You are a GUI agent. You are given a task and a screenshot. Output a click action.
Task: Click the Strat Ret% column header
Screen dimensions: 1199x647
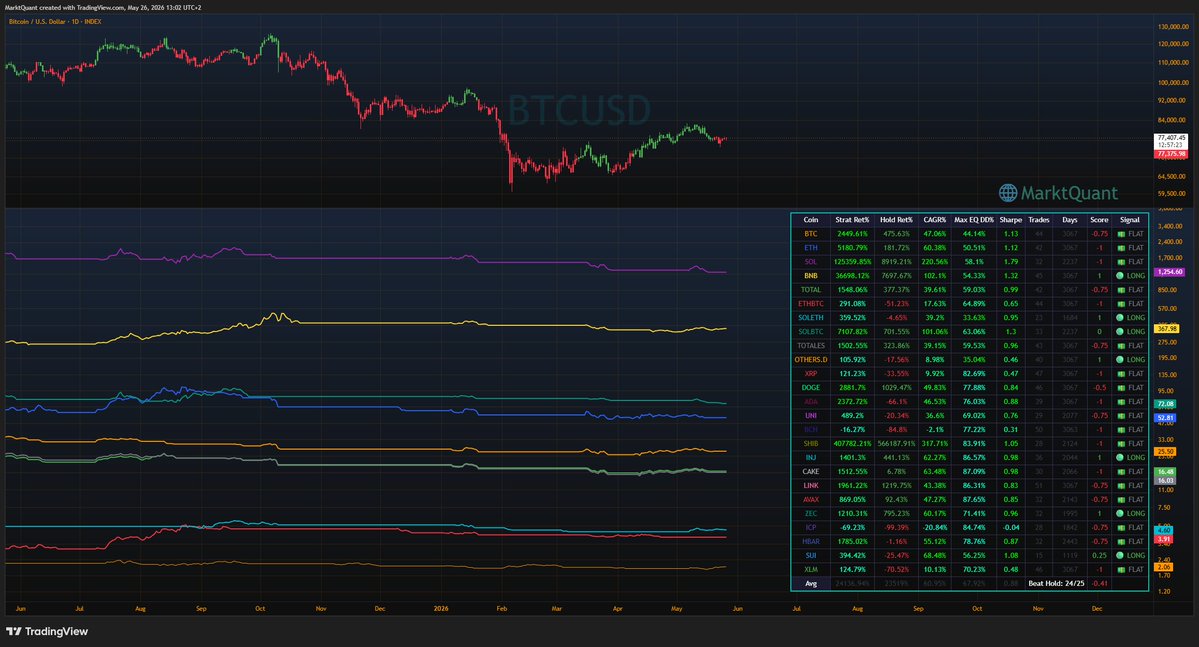tap(852, 220)
